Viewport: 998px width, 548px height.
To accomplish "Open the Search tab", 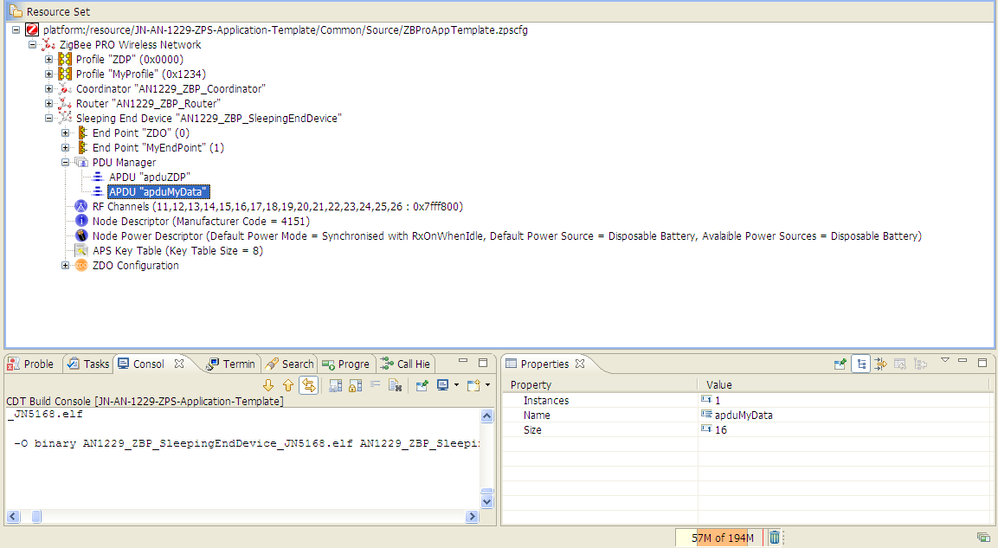I will tap(290, 364).
